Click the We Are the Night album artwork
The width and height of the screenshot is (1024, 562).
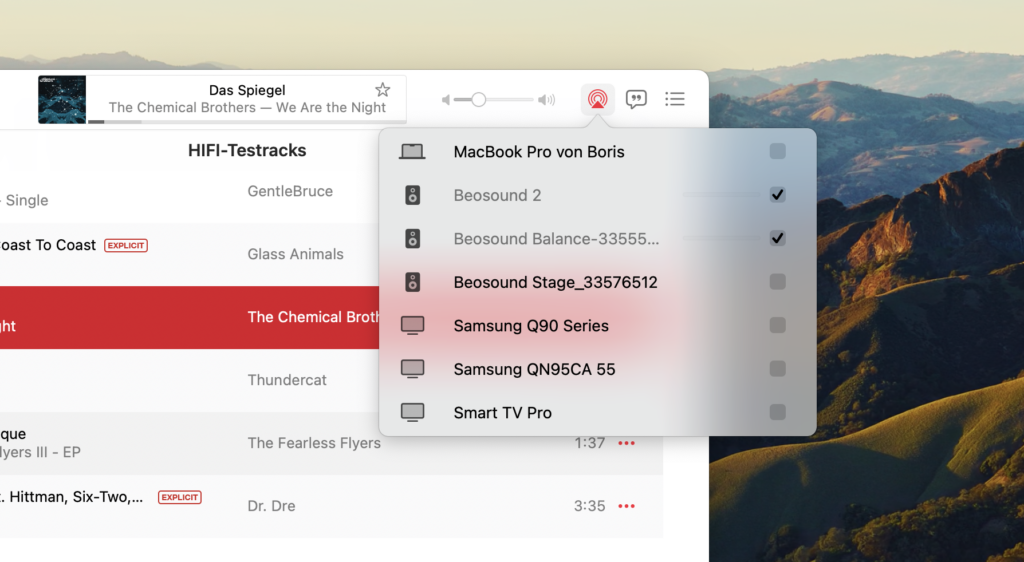tap(62, 100)
